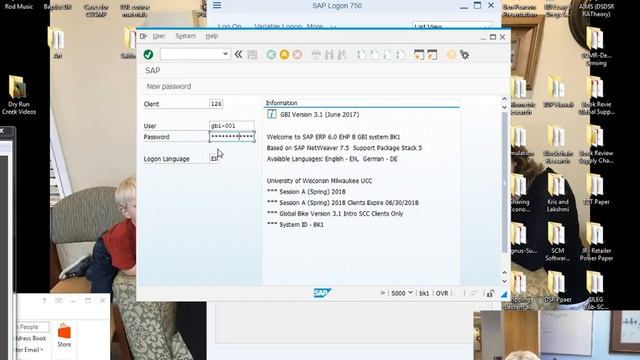The image size is (640, 360).
Task: Click 'University of Wisconsin Milwaukee UCC' text
Action: coord(319,181)
